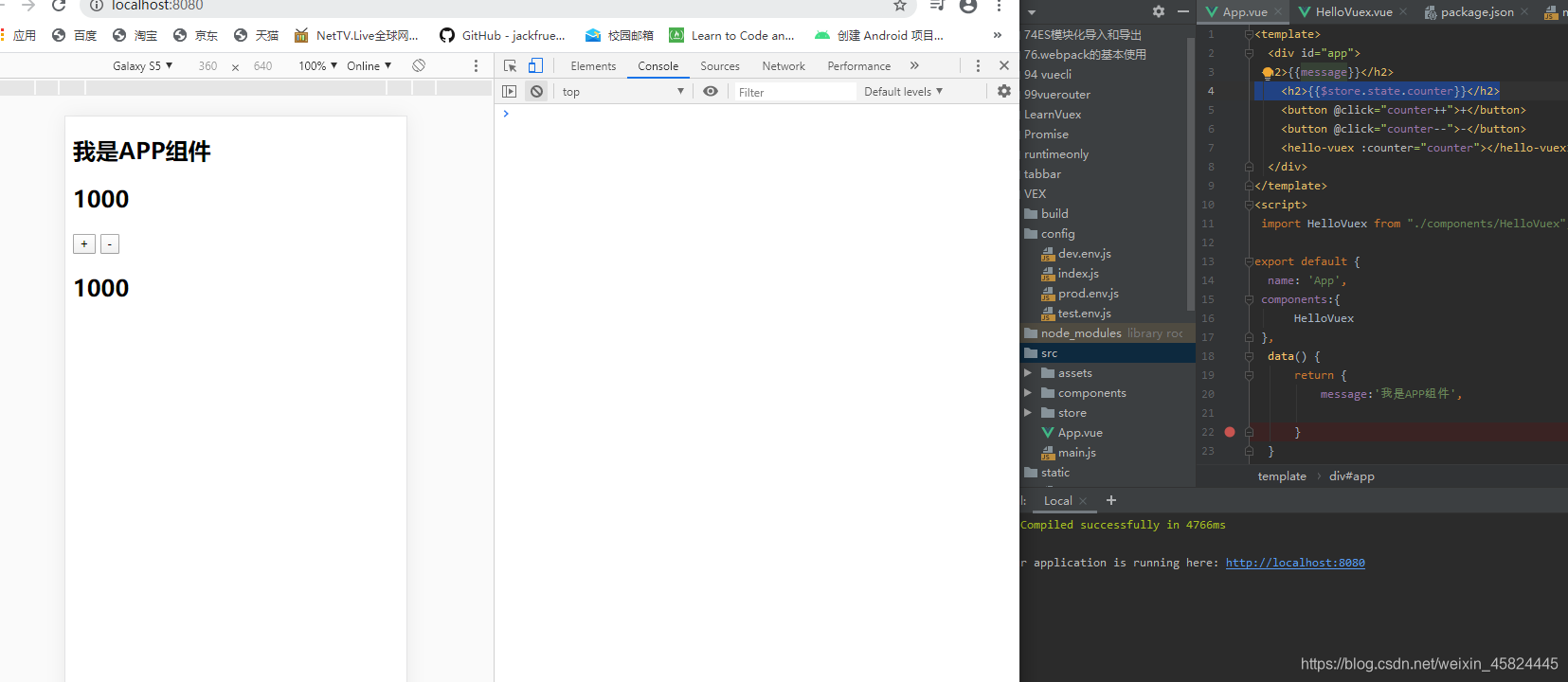
Task: Toggle device toolbar in DevTools
Action: (536, 65)
